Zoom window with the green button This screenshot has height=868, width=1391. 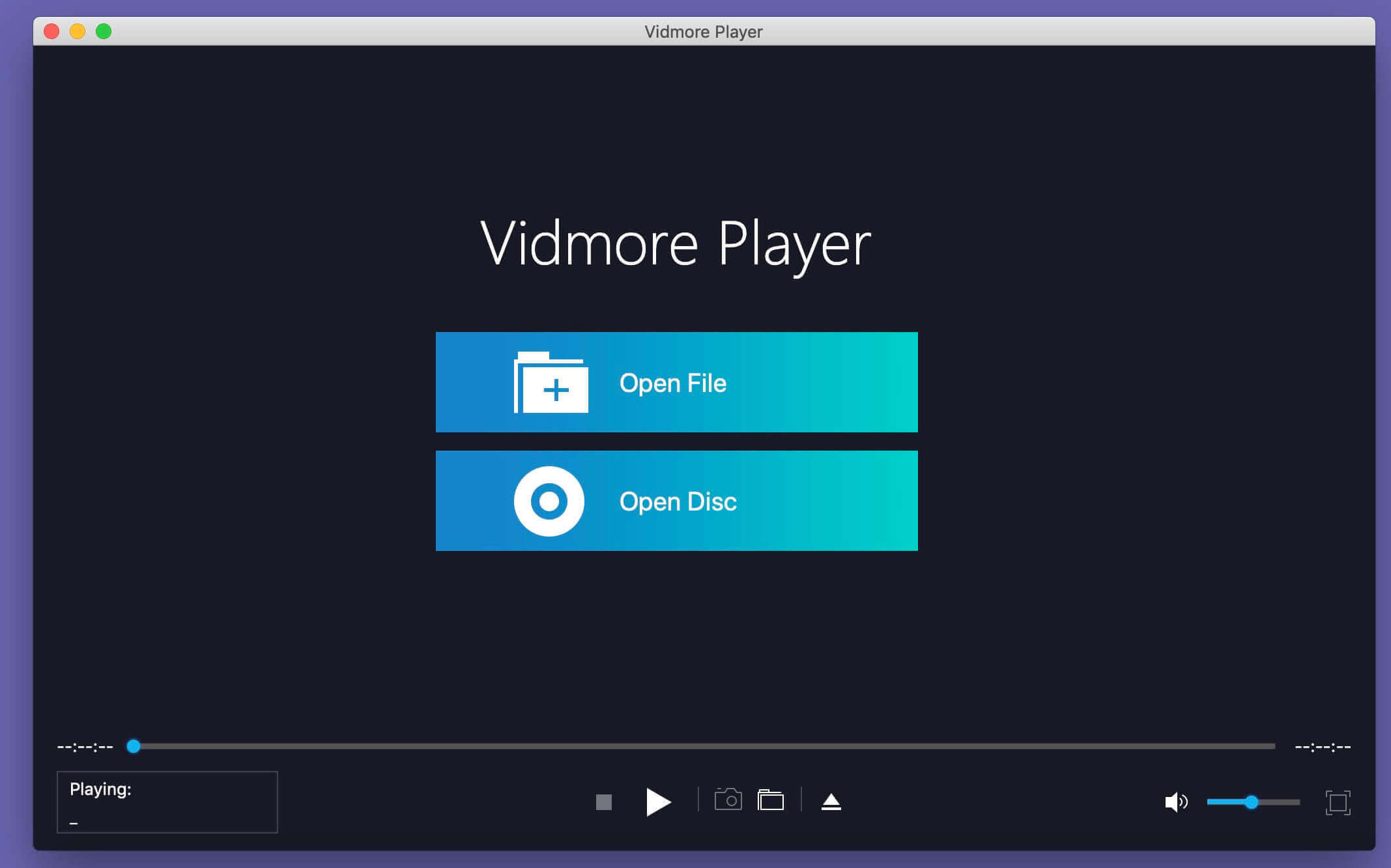pos(104,31)
